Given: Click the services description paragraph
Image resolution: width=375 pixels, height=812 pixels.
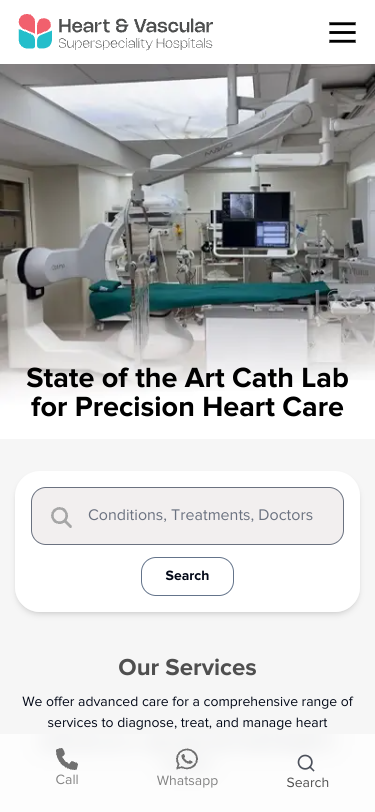Looking at the screenshot, I should (x=188, y=712).
